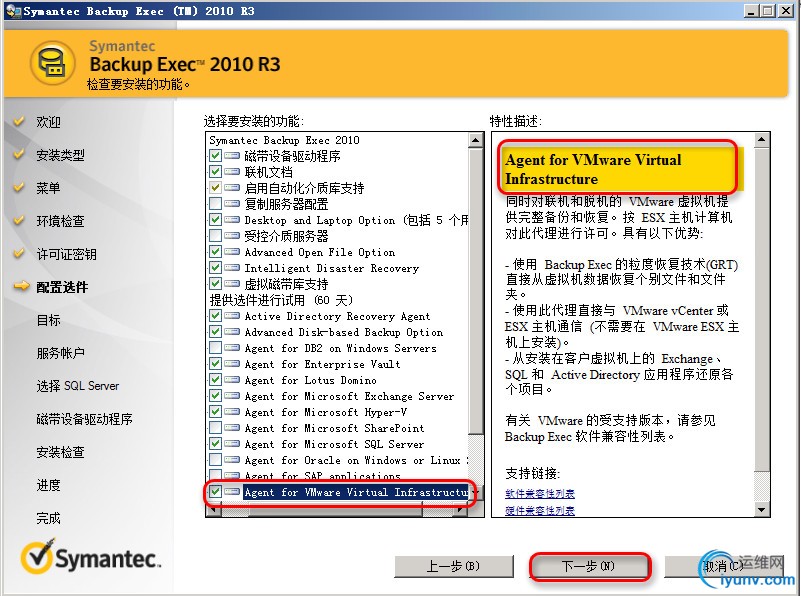Click description pane scroll down arrow
This screenshot has height=596, width=801.
(x=762, y=509)
